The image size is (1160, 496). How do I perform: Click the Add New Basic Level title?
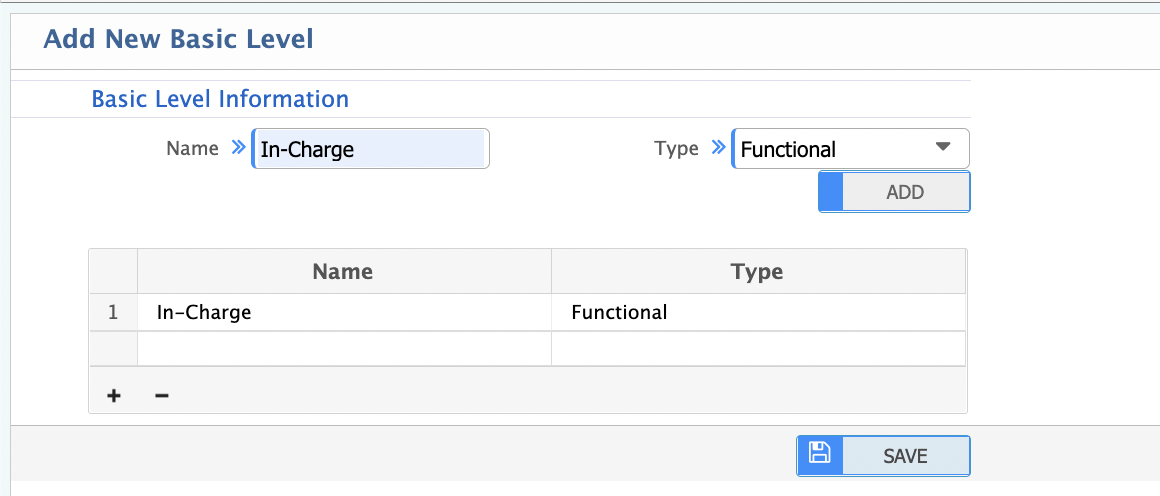(x=178, y=38)
